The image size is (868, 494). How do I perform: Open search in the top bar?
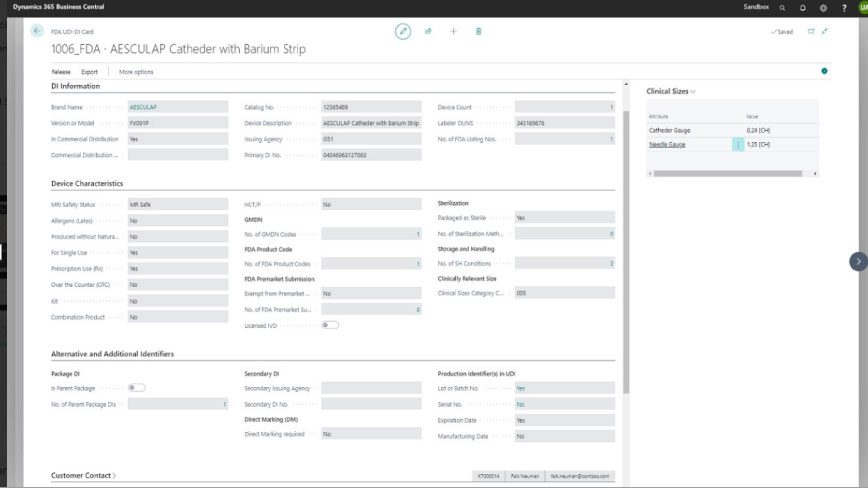pyautogui.click(x=782, y=8)
